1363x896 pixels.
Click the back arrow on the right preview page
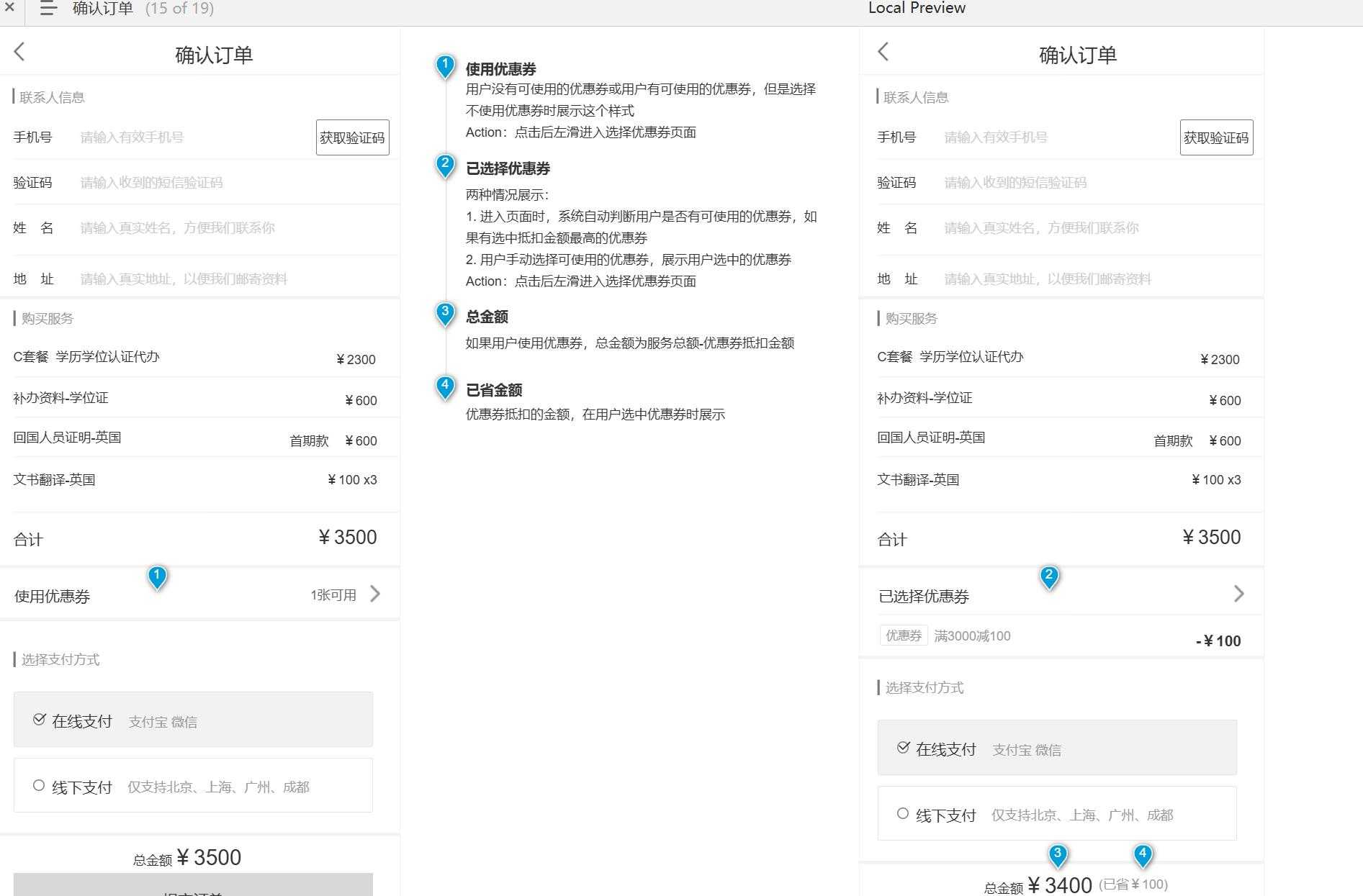coord(883,52)
